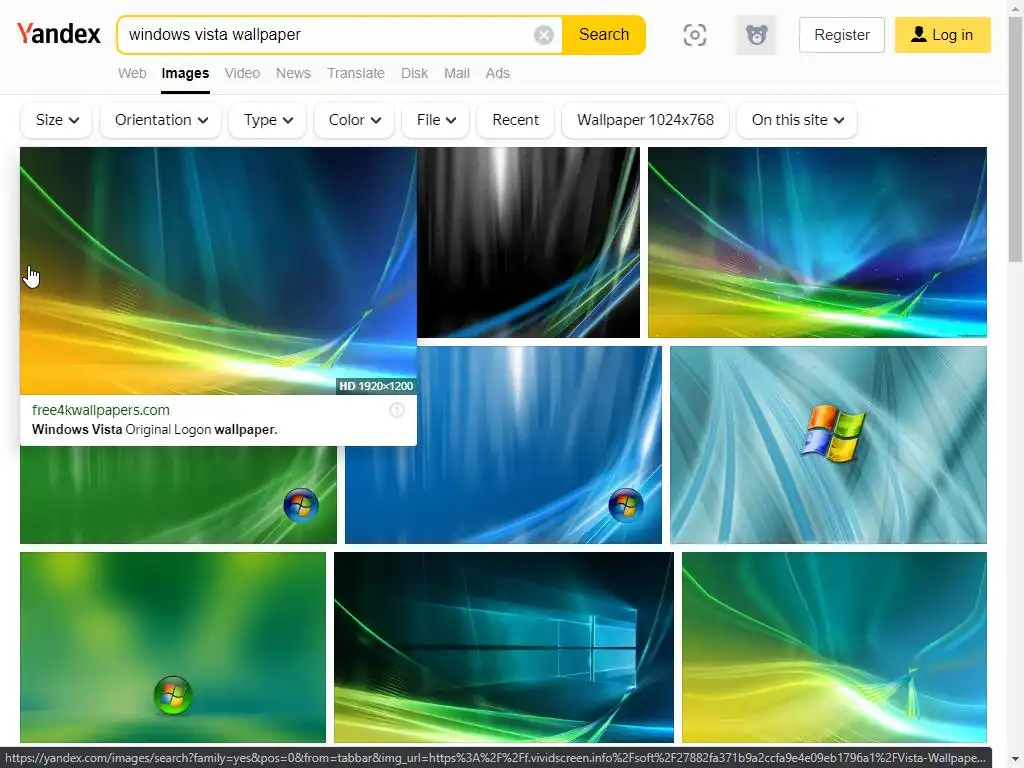
Task: Toggle the Recent filter
Action: pyautogui.click(x=515, y=120)
